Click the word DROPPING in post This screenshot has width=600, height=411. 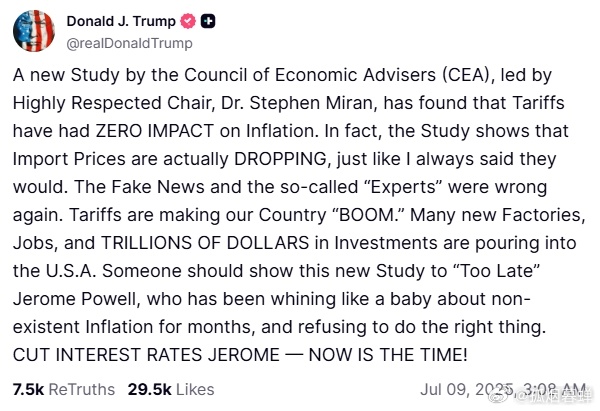pos(282,159)
